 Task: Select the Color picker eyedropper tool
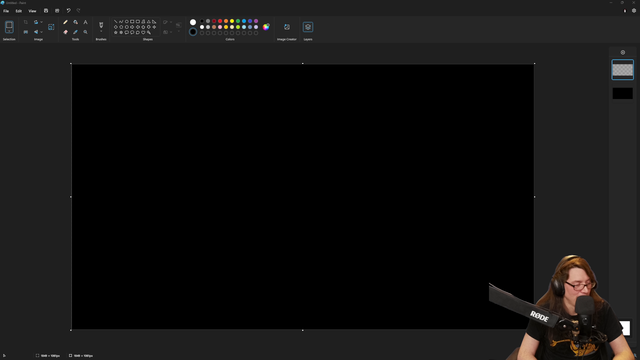(x=76, y=32)
